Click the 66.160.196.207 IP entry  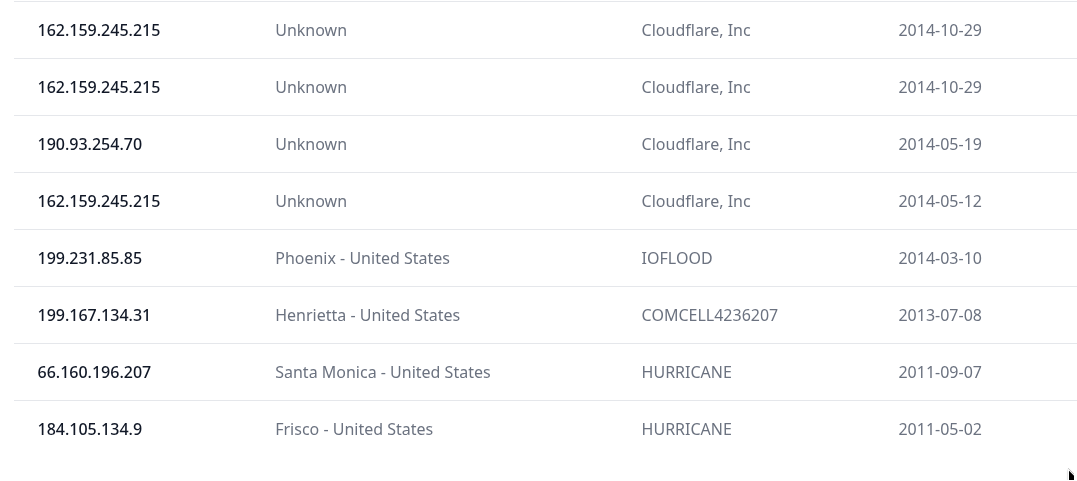pos(94,372)
